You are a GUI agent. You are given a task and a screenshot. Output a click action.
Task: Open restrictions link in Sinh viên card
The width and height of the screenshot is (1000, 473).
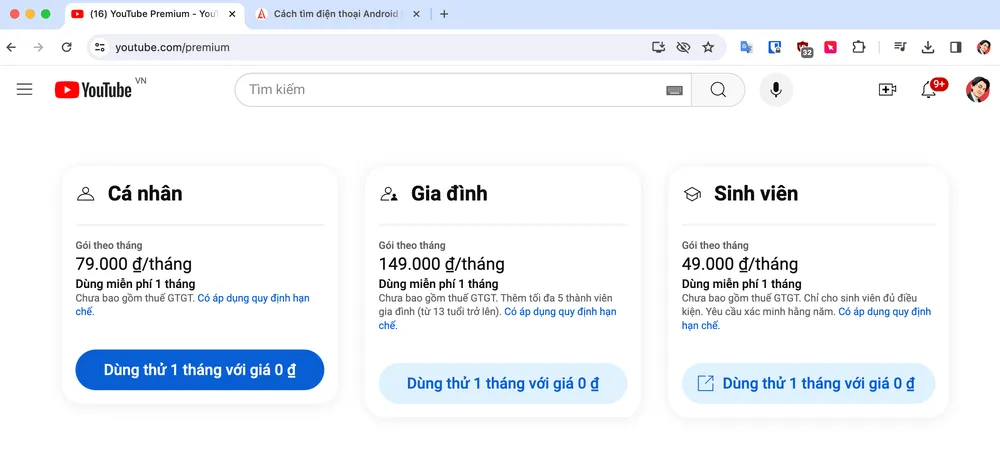(806, 319)
